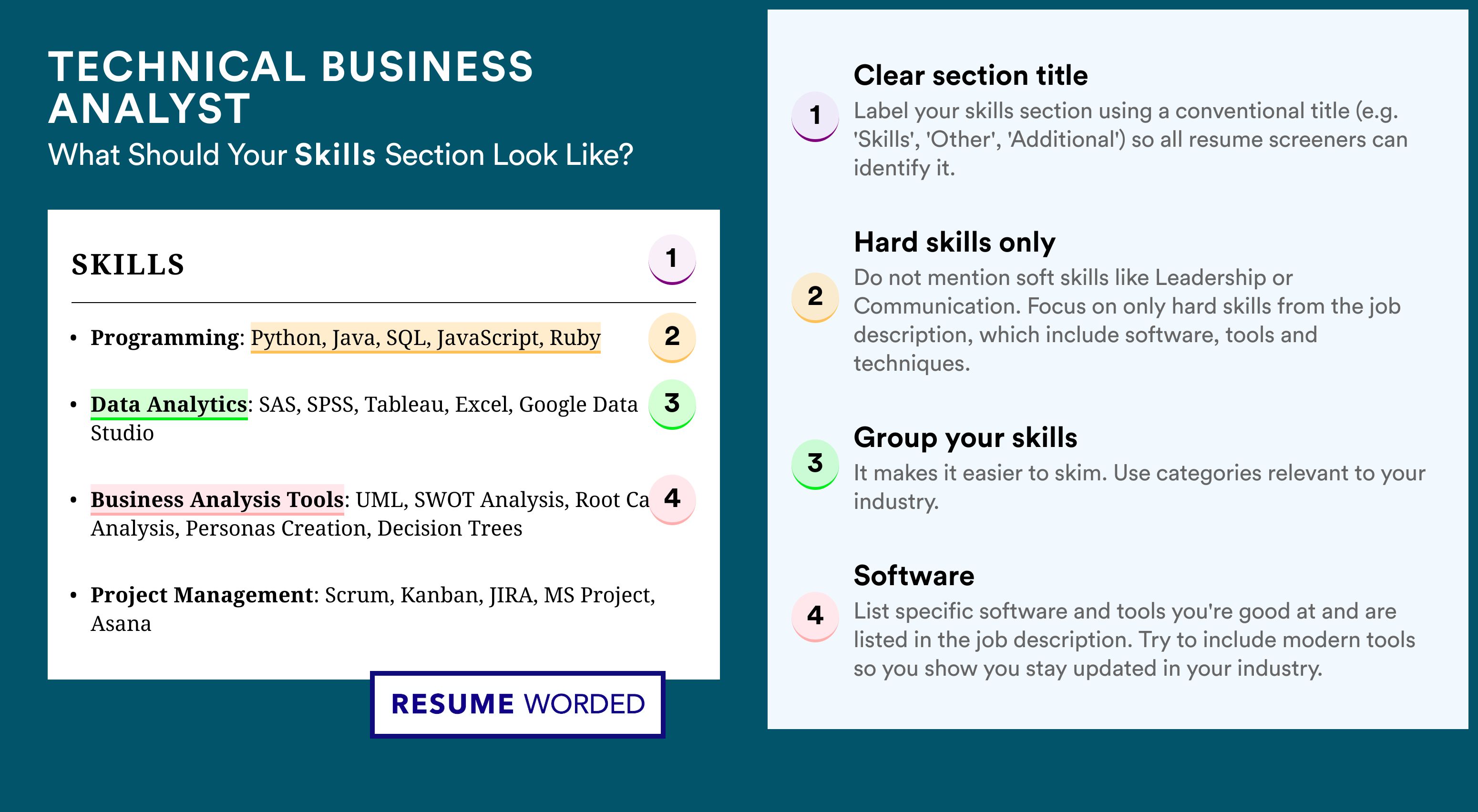Click the pink number 4 badge beside Business Analysis Tools

672,499
